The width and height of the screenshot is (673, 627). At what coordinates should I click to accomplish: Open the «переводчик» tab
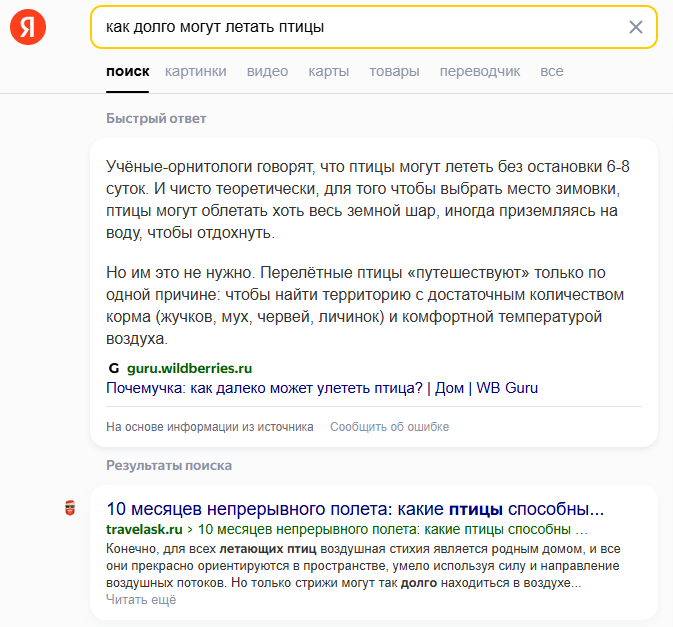[480, 71]
